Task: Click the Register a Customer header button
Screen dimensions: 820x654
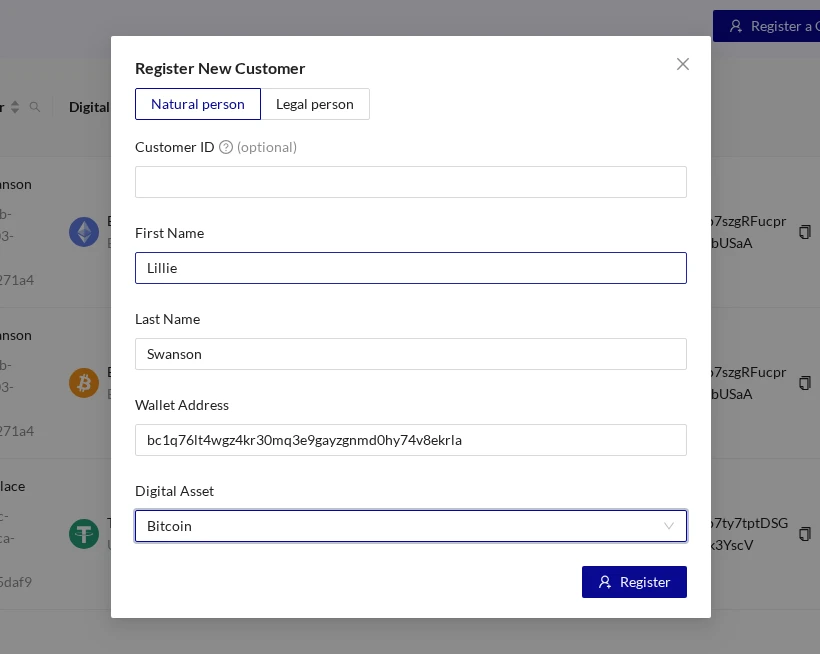Action: (767, 26)
